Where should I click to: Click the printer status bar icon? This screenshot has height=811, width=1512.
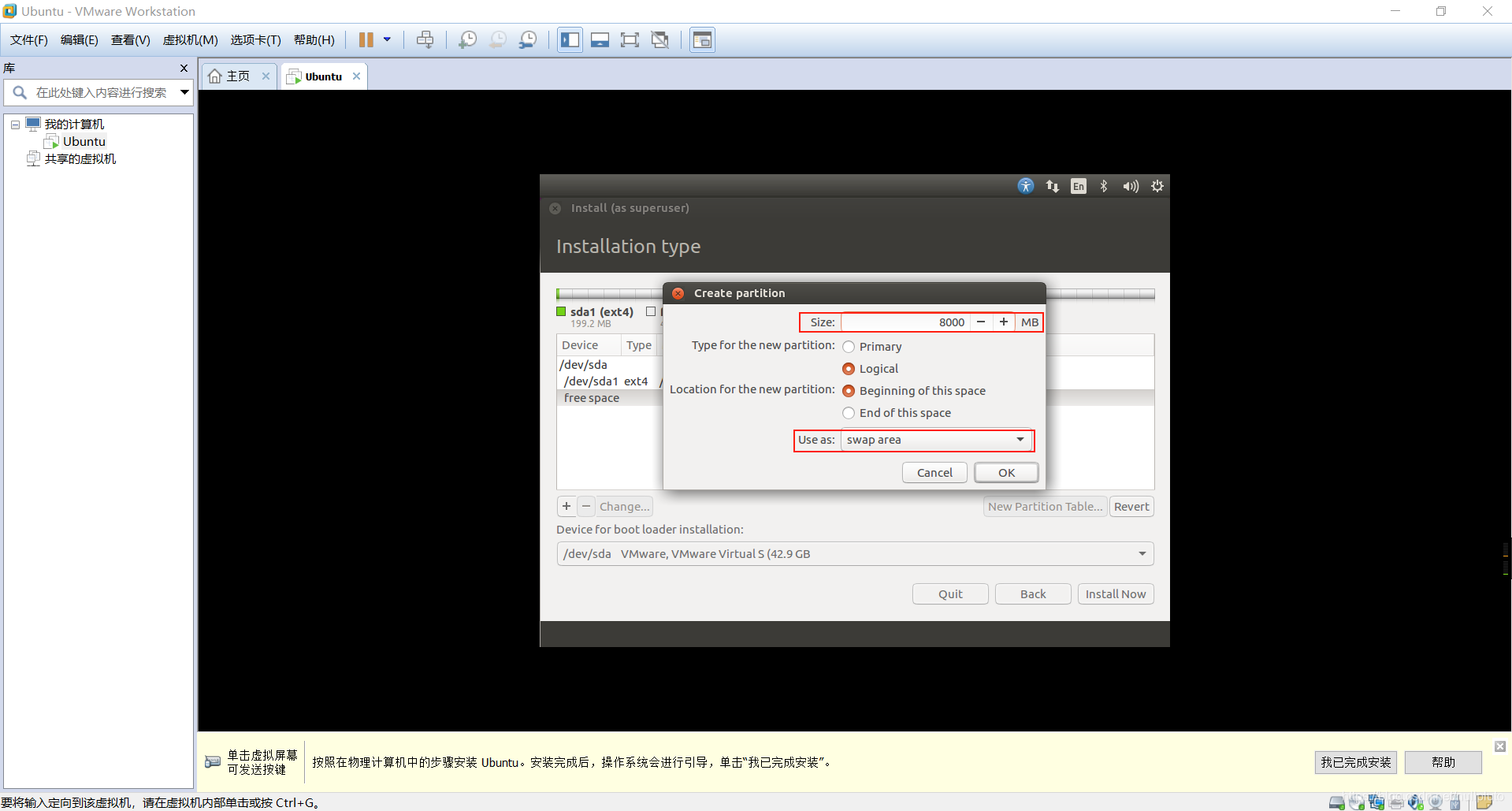[x=1396, y=803]
